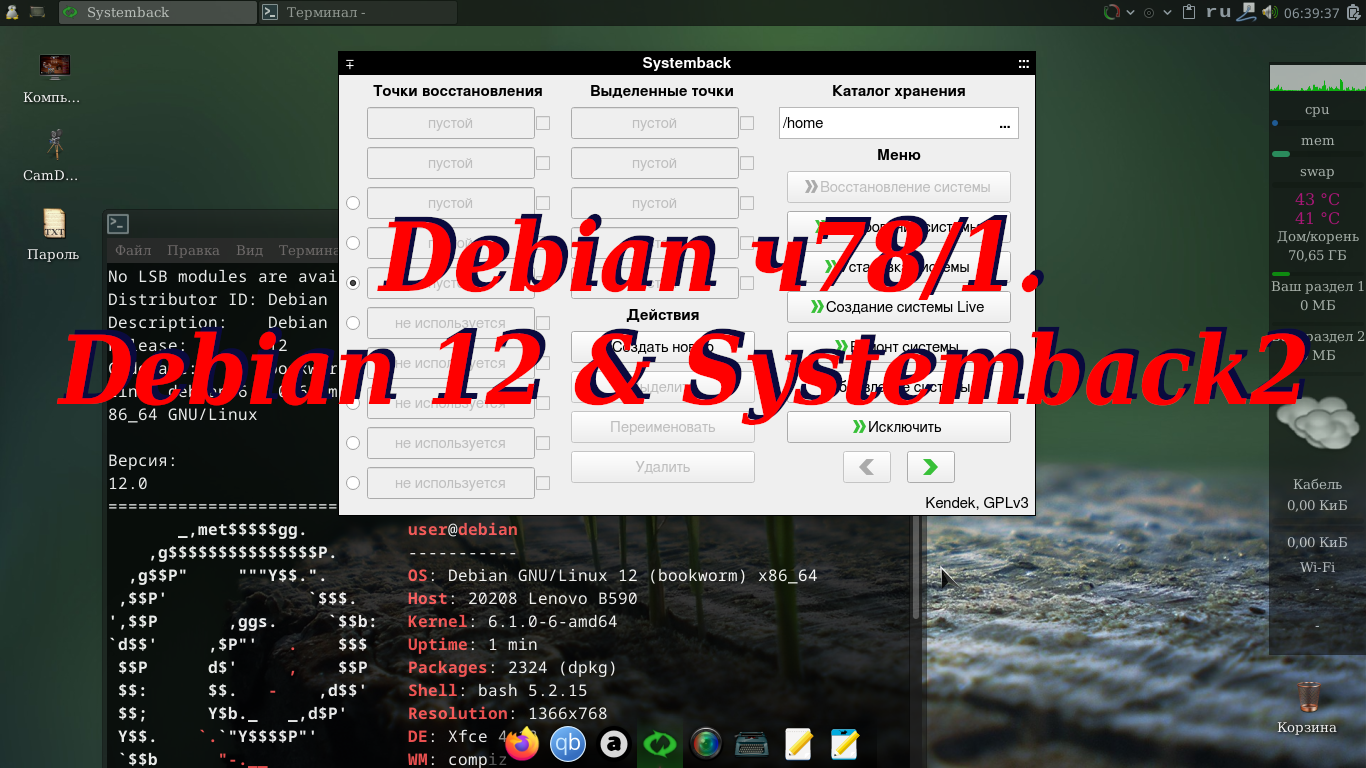Screen dimensions: 1366x768
Task: Click terminal line 'Kernel: 6.1.0-6-amd64'
Action: point(512,622)
